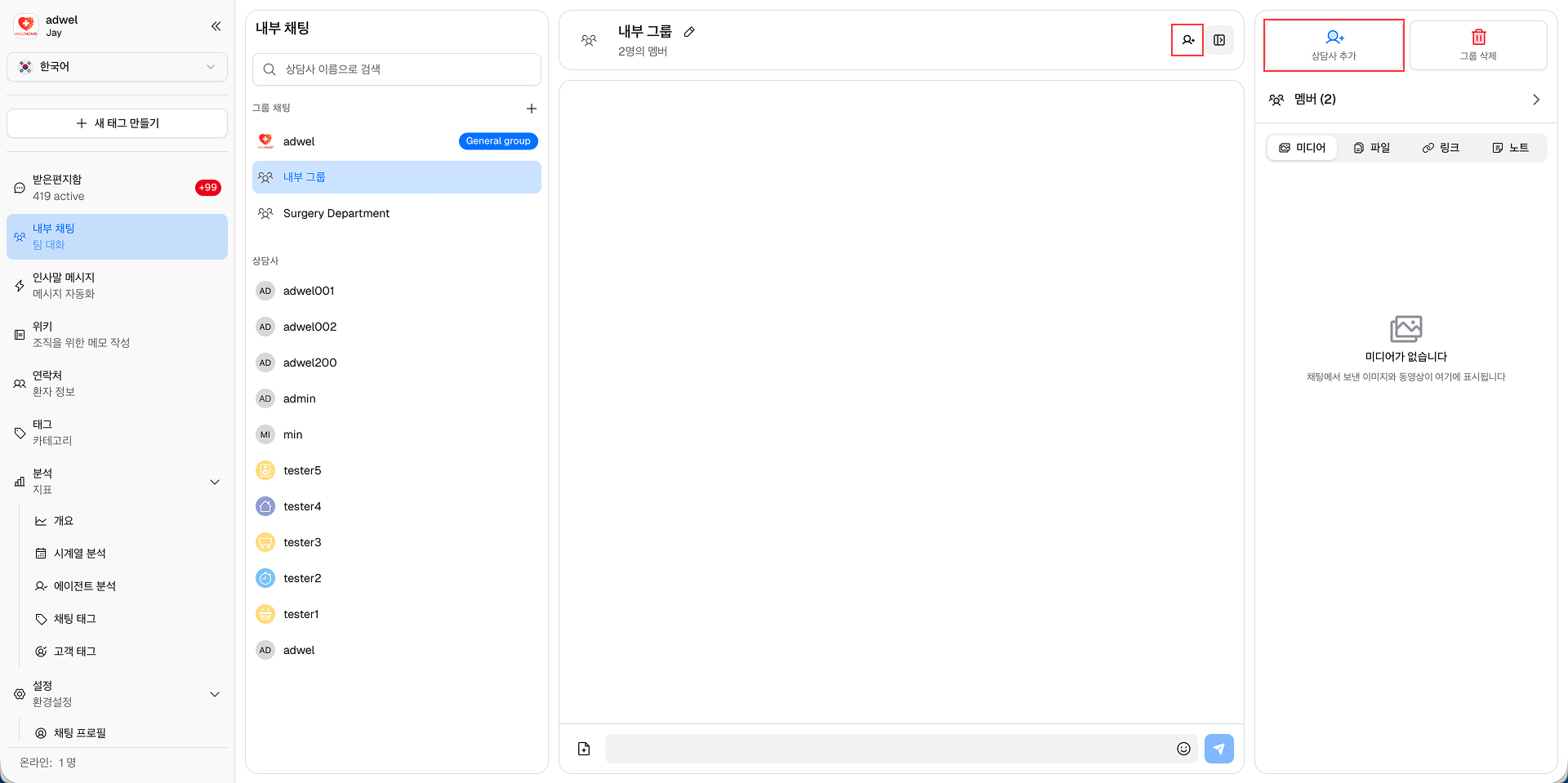Click add-agent icon in chat header
1568x783 pixels.
[1187, 40]
